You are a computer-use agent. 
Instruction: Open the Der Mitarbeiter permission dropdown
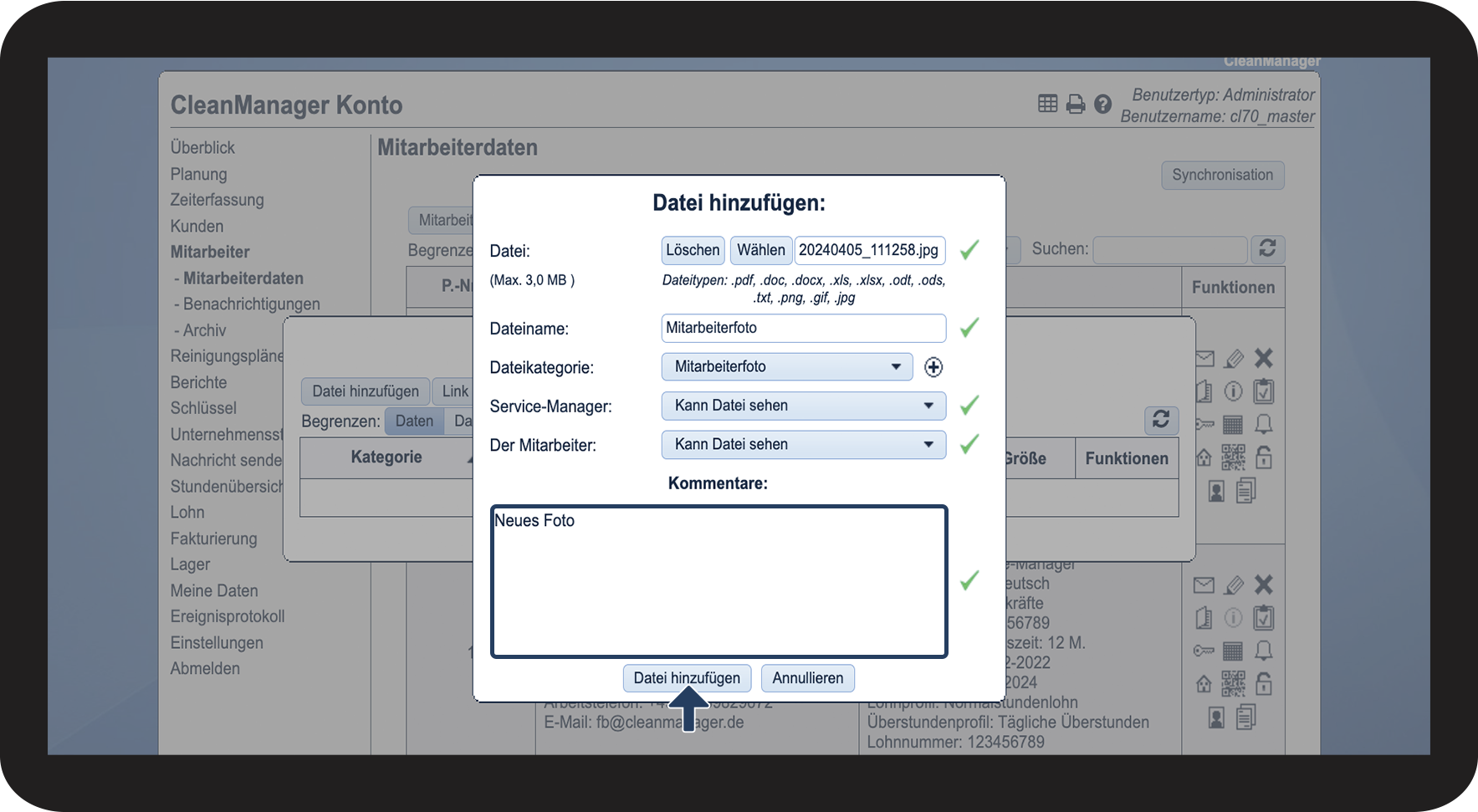coord(803,445)
